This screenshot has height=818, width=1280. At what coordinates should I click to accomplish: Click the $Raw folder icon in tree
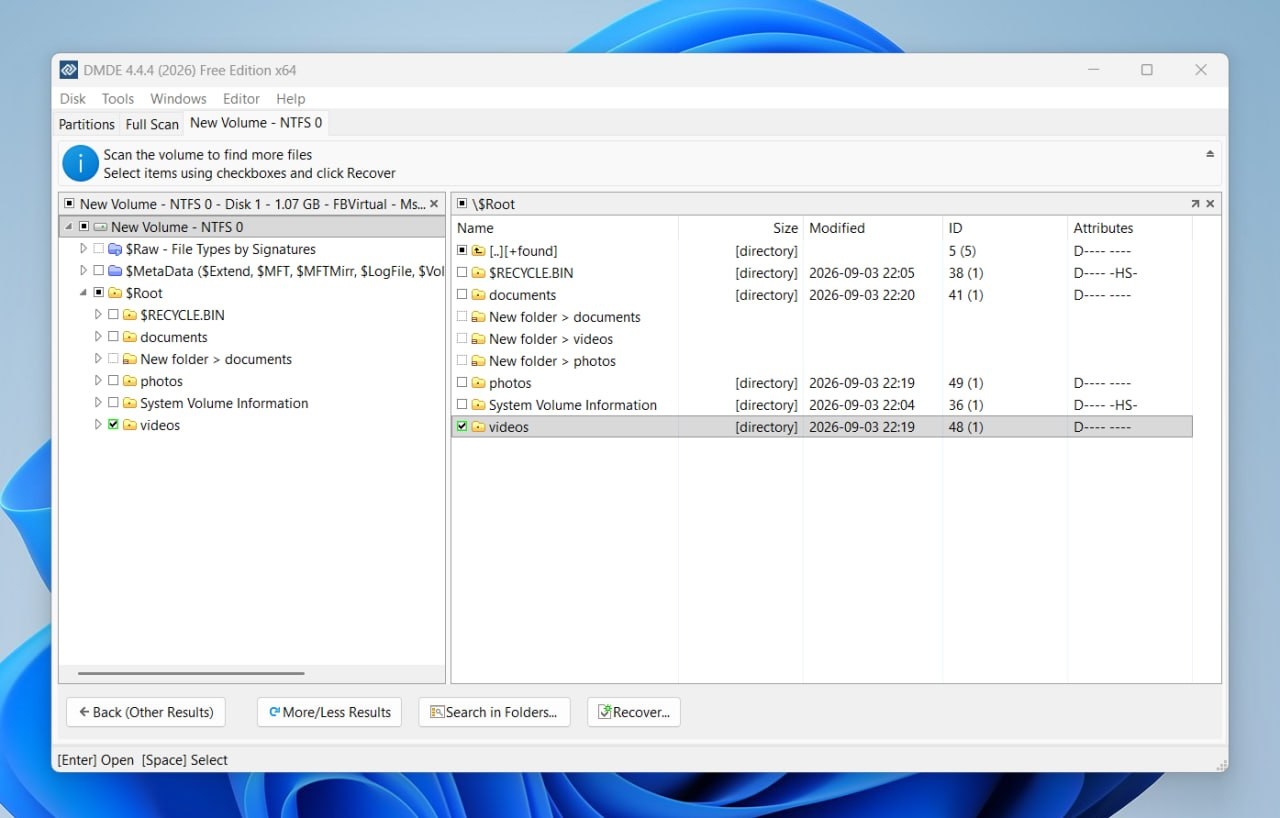(114, 249)
